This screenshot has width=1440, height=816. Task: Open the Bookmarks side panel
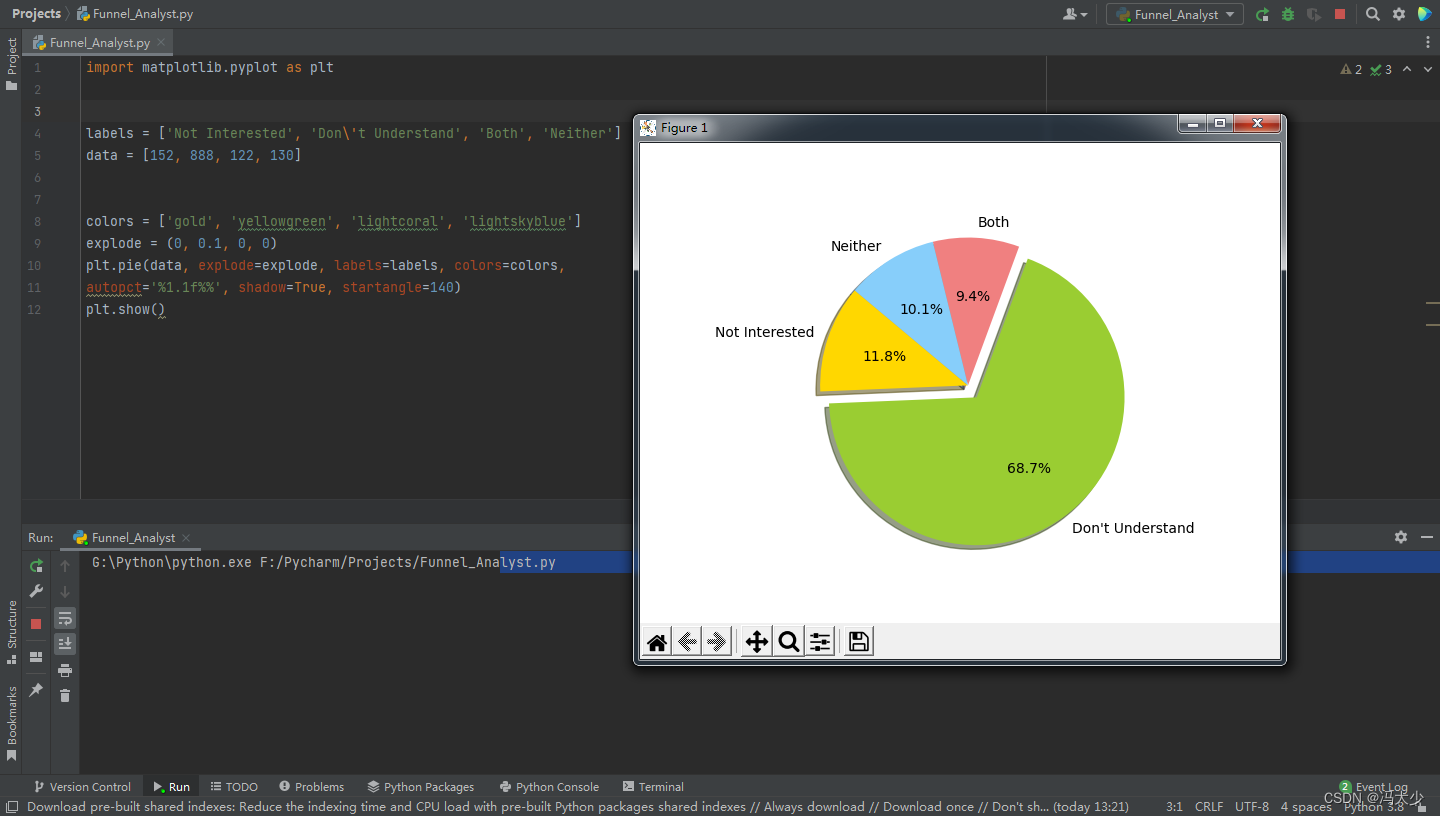(x=11, y=723)
